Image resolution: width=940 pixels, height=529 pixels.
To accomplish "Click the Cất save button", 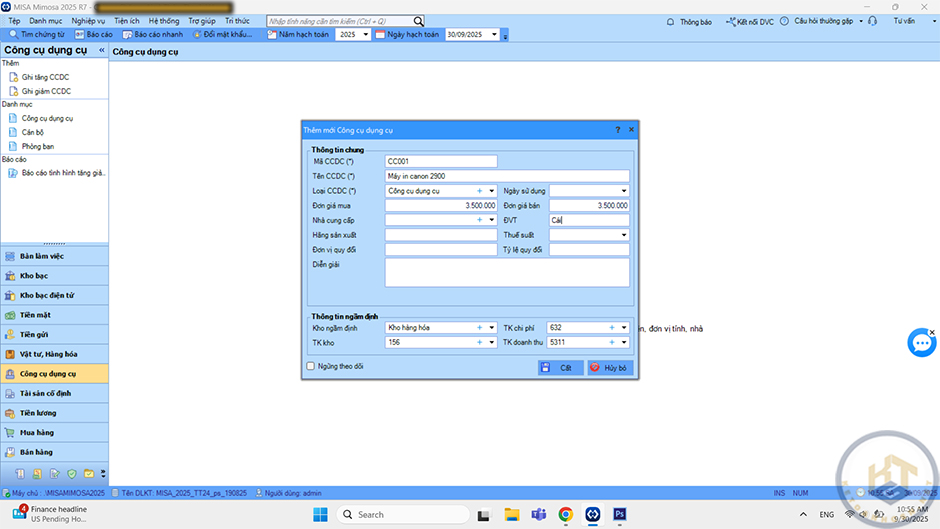I will point(559,368).
